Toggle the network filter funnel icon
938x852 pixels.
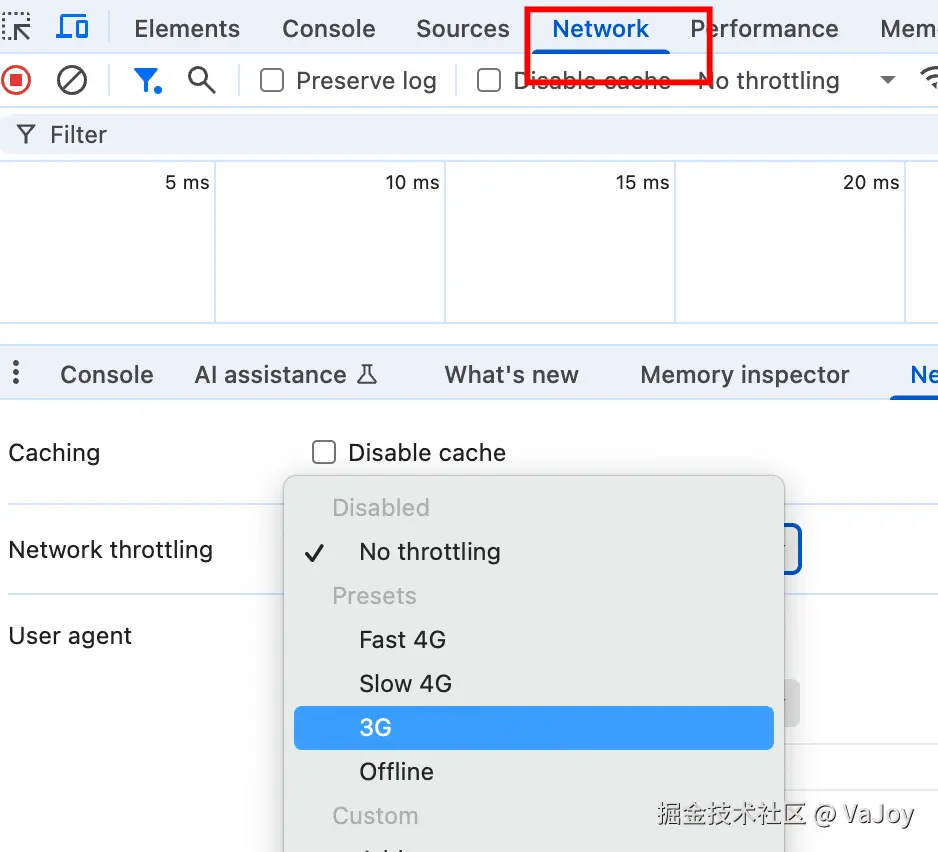tap(147, 80)
